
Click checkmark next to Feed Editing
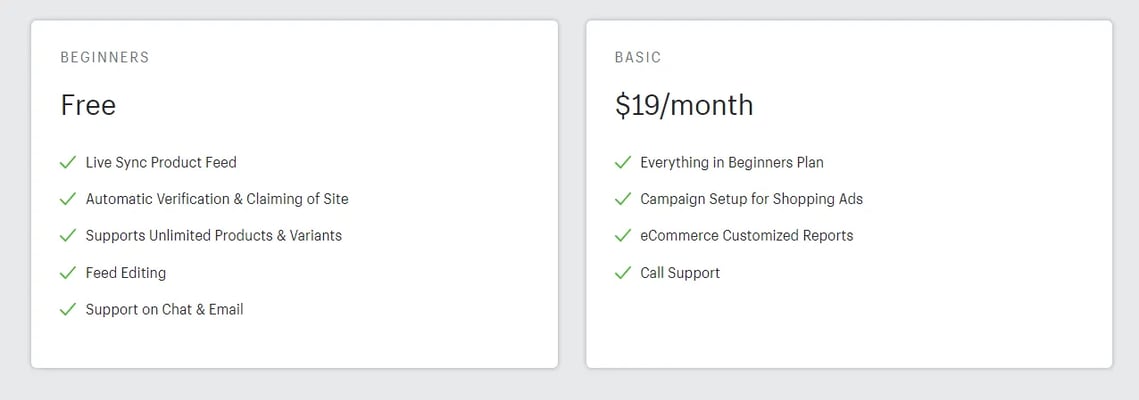click(x=68, y=273)
